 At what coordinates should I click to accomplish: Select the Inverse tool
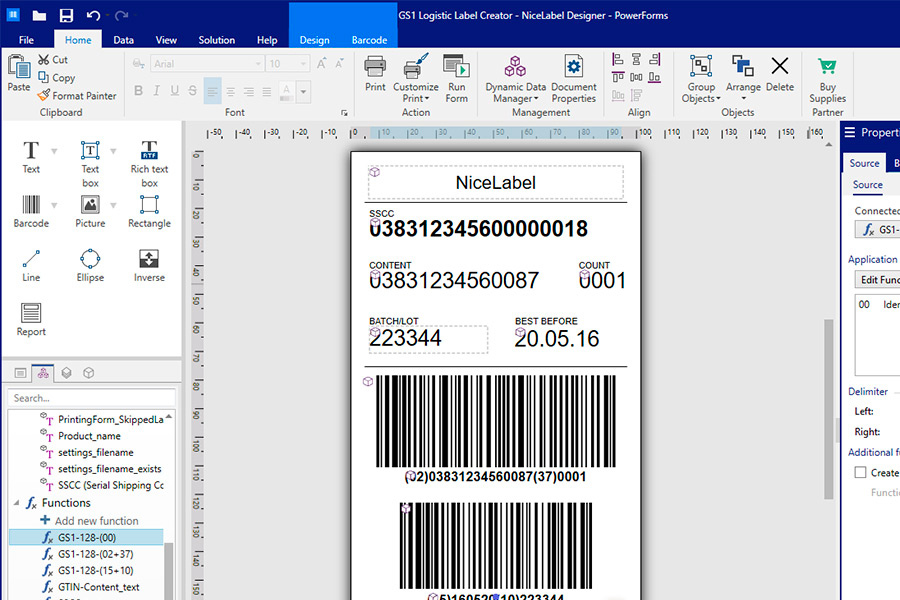pyautogui.click(x=149, y=265)
